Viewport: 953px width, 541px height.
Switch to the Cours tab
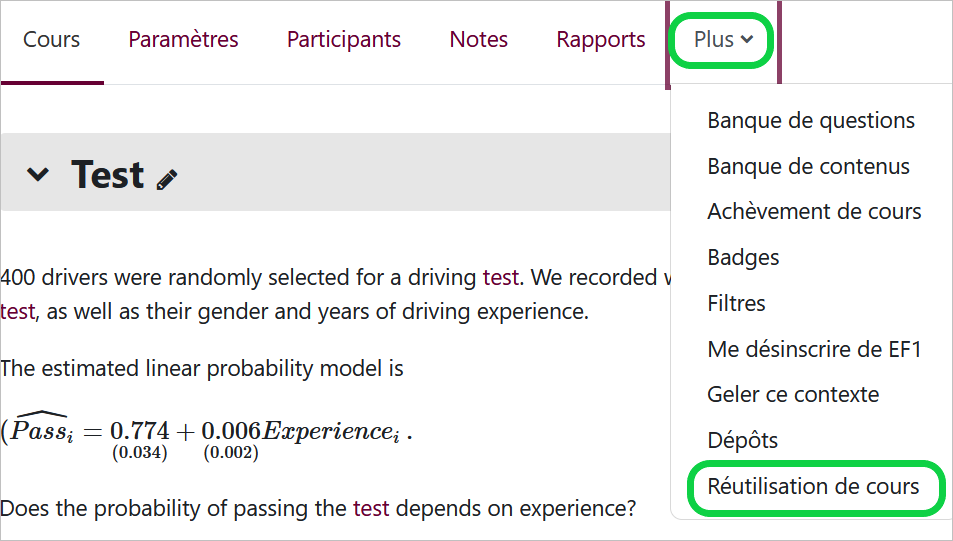coord(52,40)
